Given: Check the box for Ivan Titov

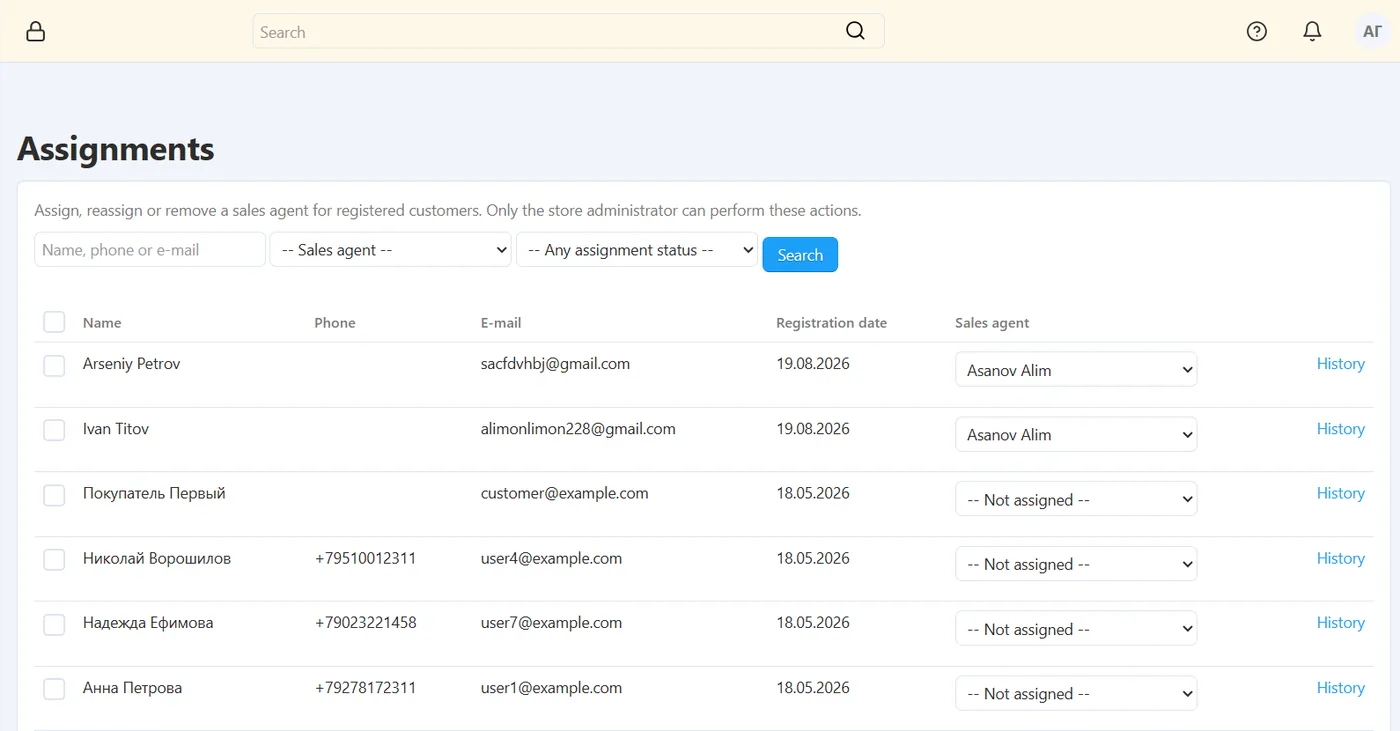Looking at the screenshot, I should [54, 430].
